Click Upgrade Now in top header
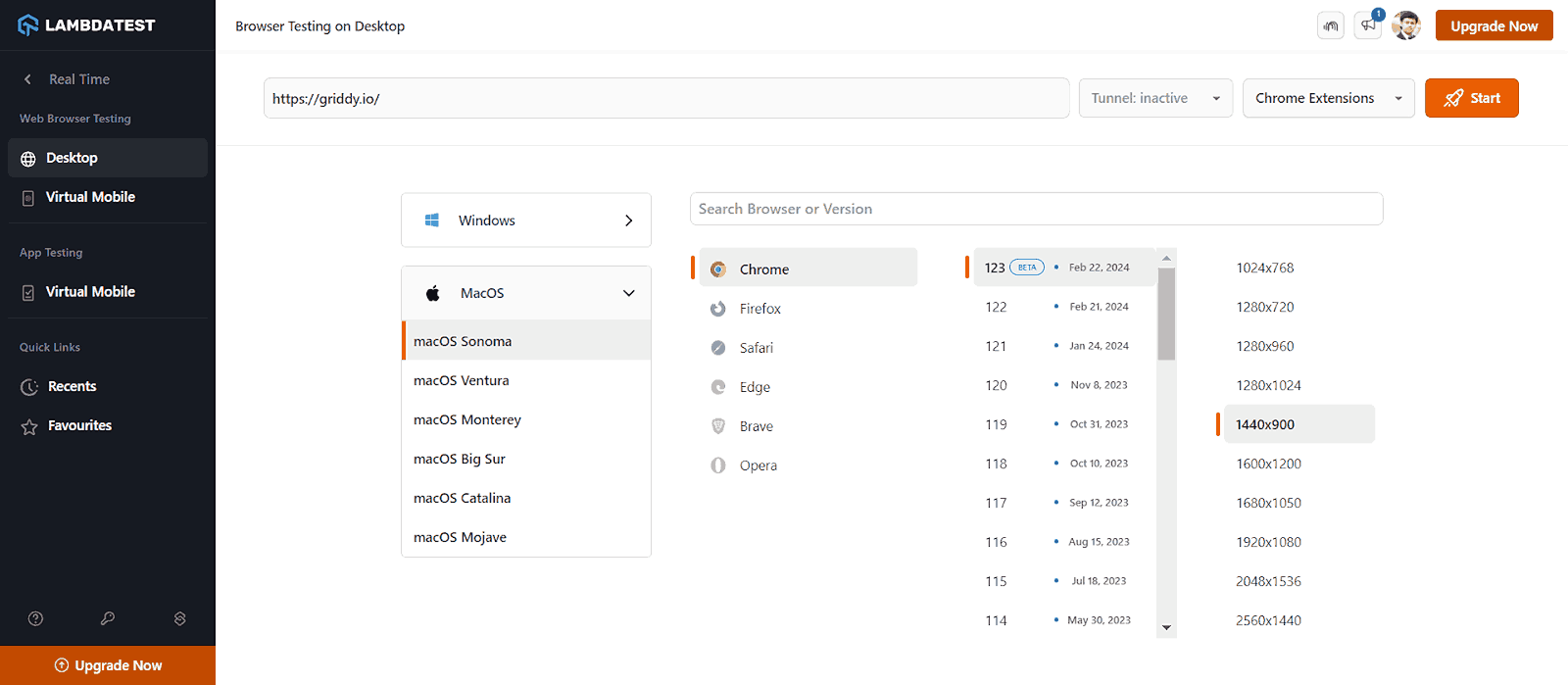This screenshot has width=1568, height=685. (x=1494, y=25)
